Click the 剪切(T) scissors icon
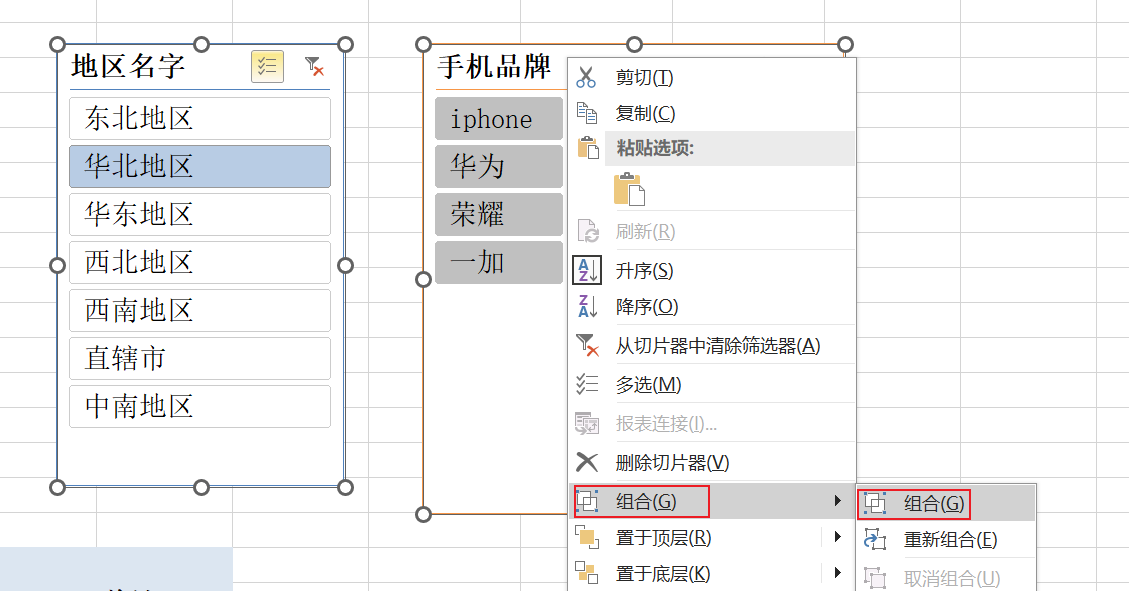This screenshot has height=591, width=1129. point(586,77)
